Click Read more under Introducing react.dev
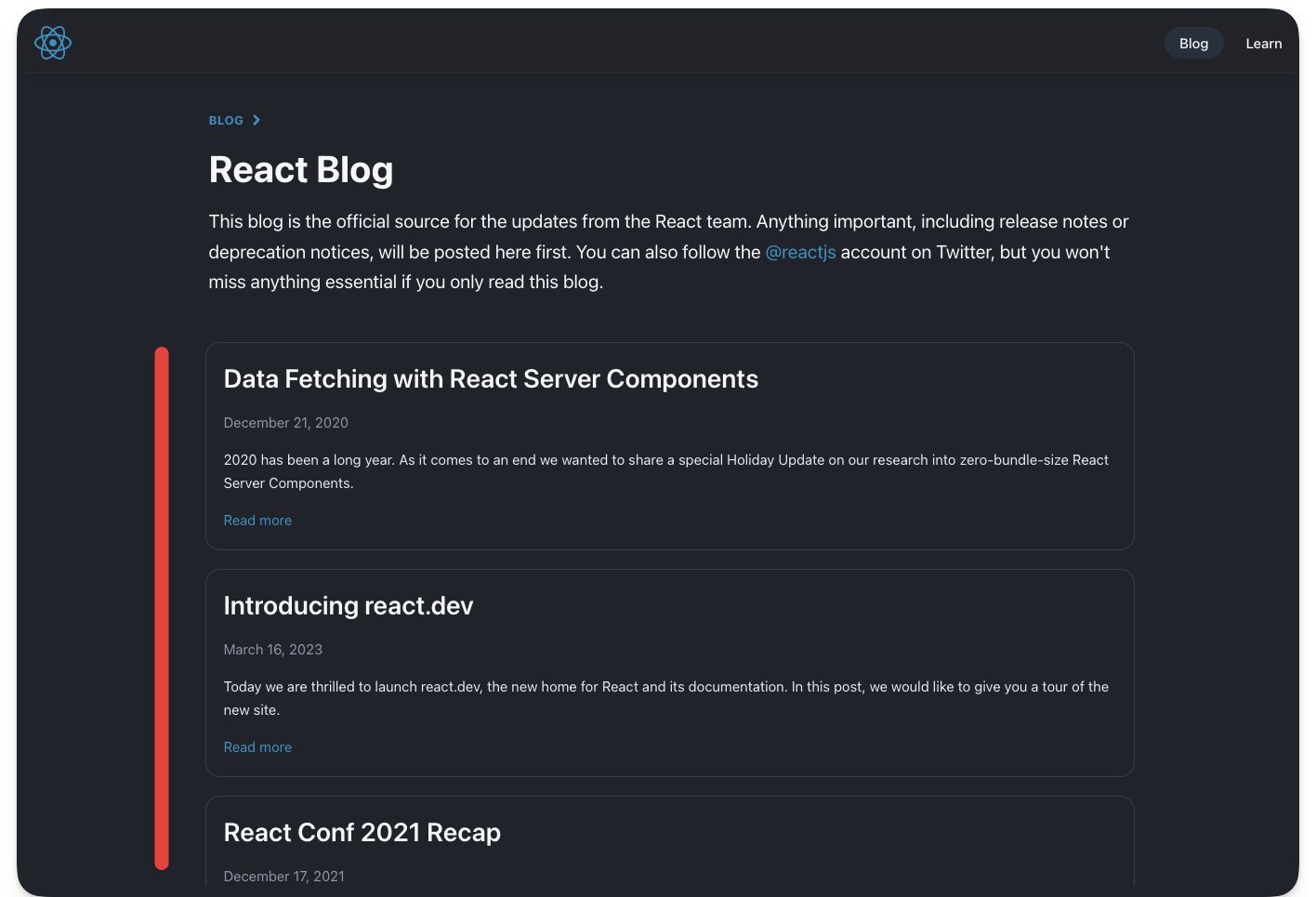The height and width of the screenshot is (897, 1316). pyautogui.click(x=257, y=746)
